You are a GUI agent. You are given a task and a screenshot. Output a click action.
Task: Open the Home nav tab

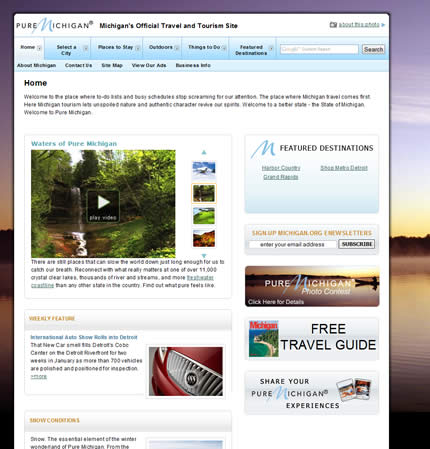(x=28, y=47)
